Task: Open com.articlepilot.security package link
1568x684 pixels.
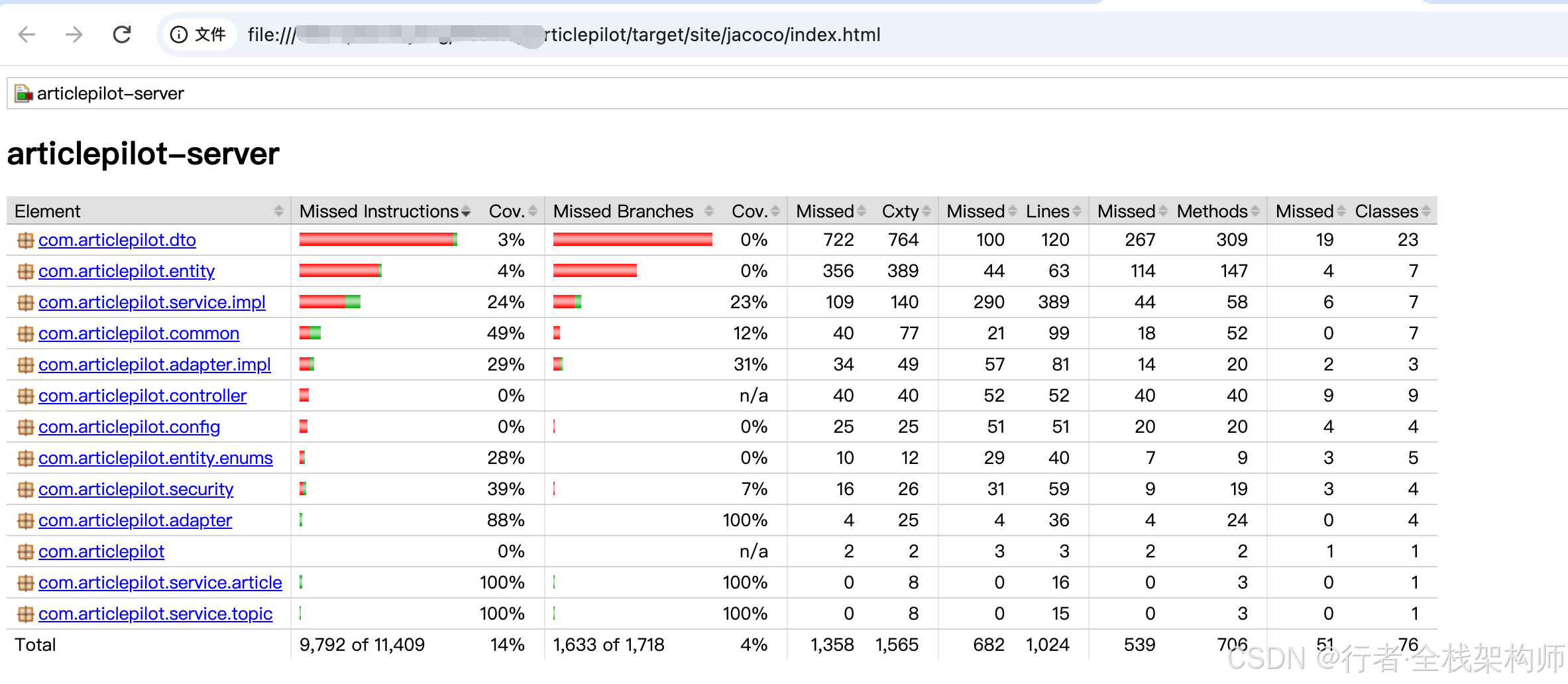Action: tap(136, 489)
